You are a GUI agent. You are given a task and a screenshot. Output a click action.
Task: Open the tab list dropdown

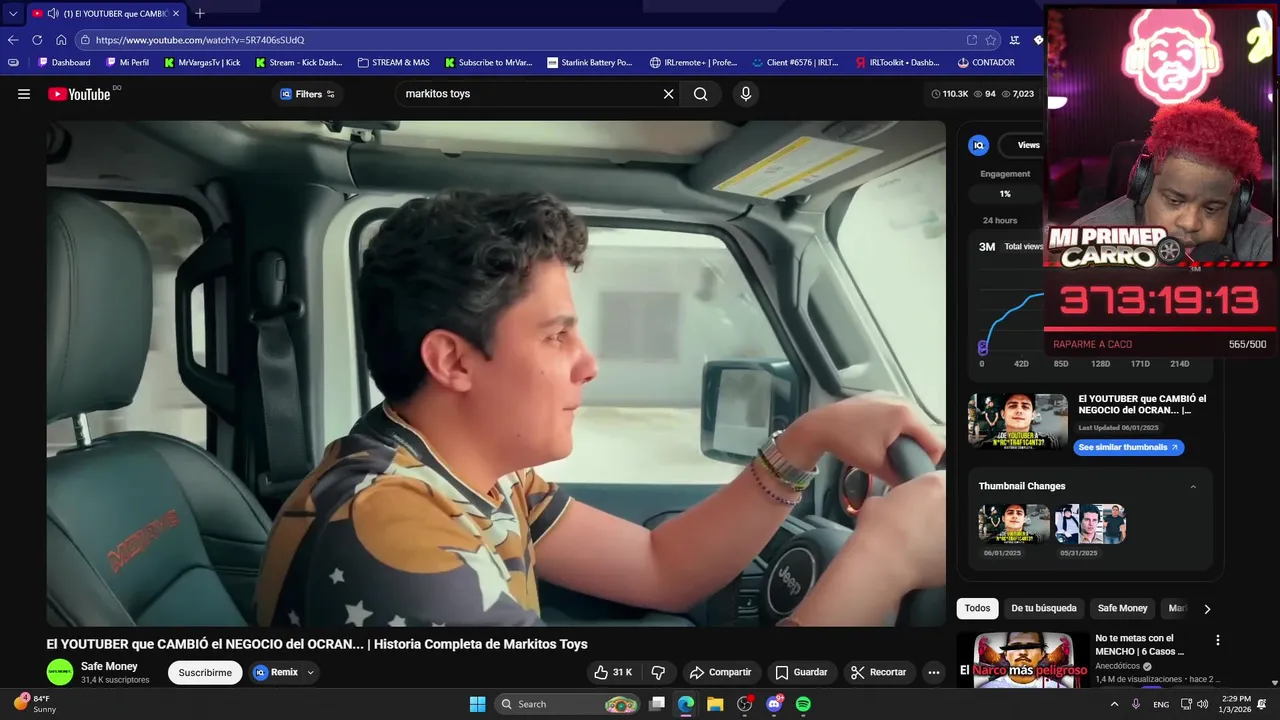pos(13,14)
